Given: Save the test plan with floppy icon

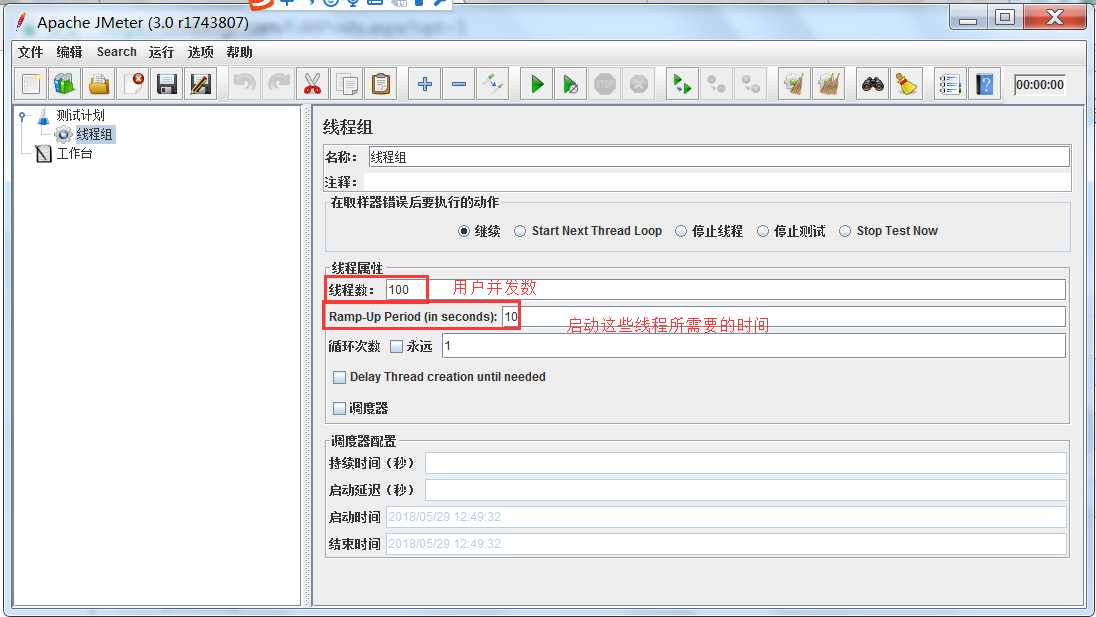Looking at the screenshot, I should pos(166,85).
